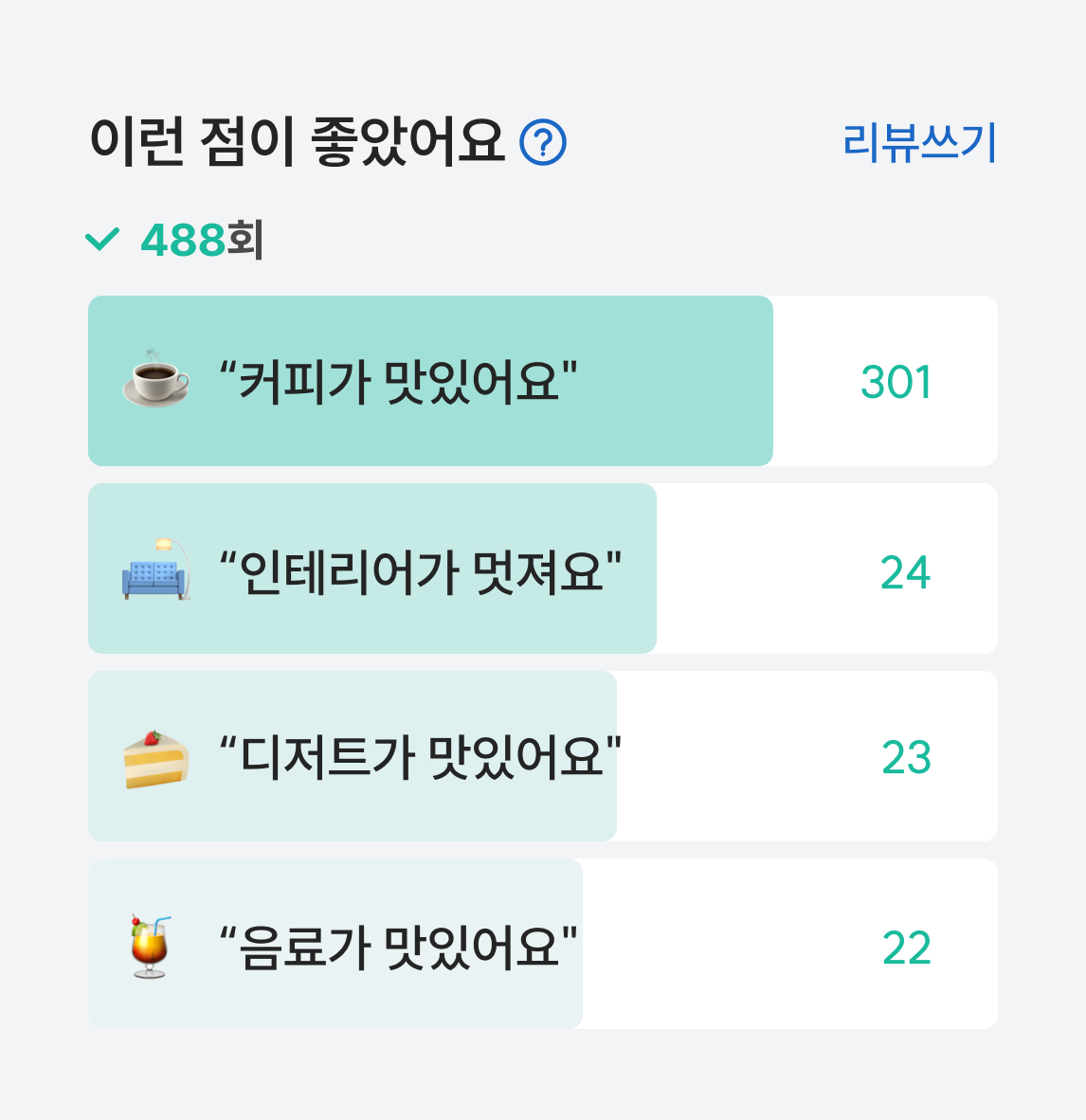Click the cake slice icon
Viewport: 1086px width, 1120px height.
click(156, 758)
